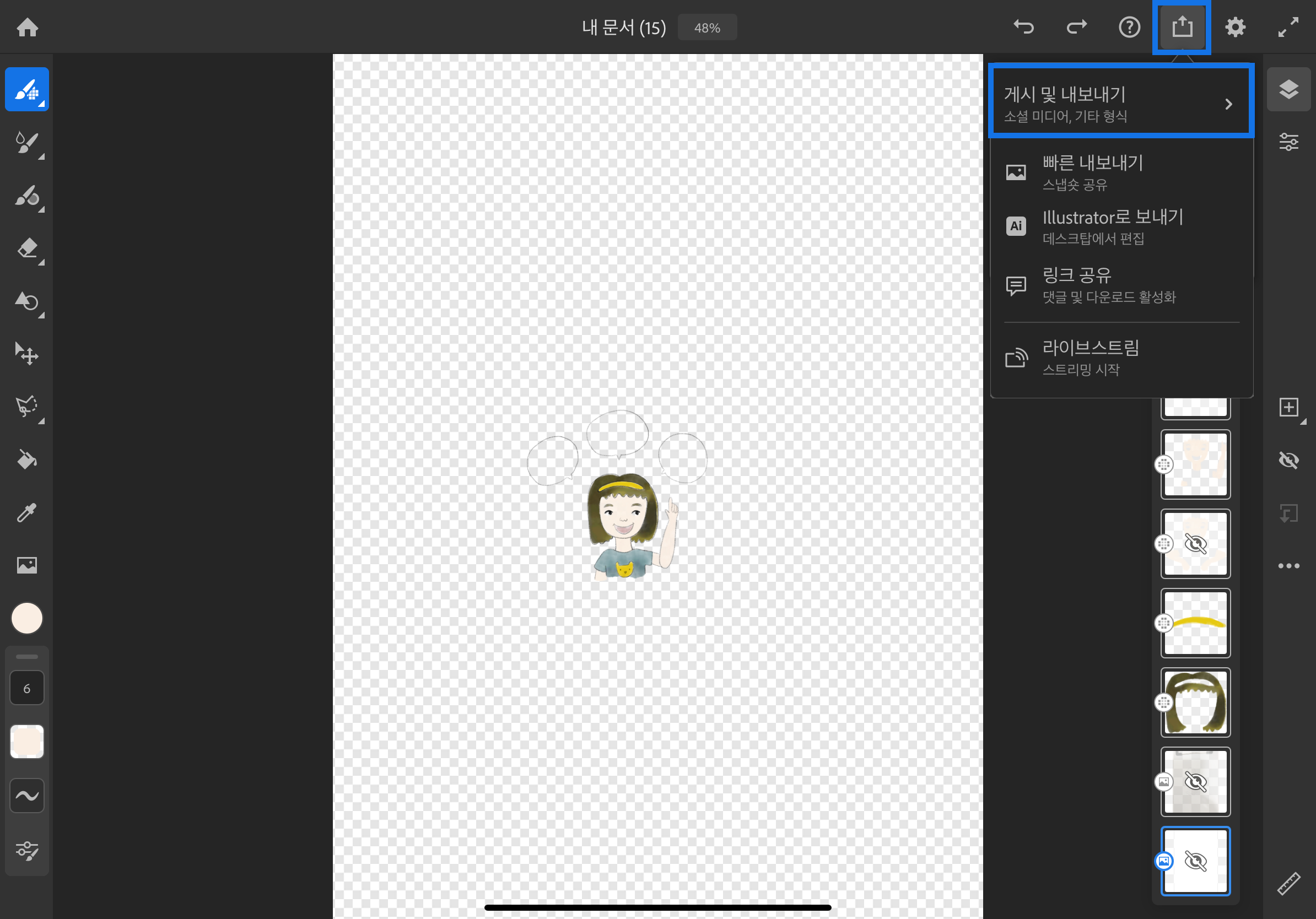Screen dimensions: 1316x919
Task: Open the cream color swatch picker
Action: click(x=27, y=619)
